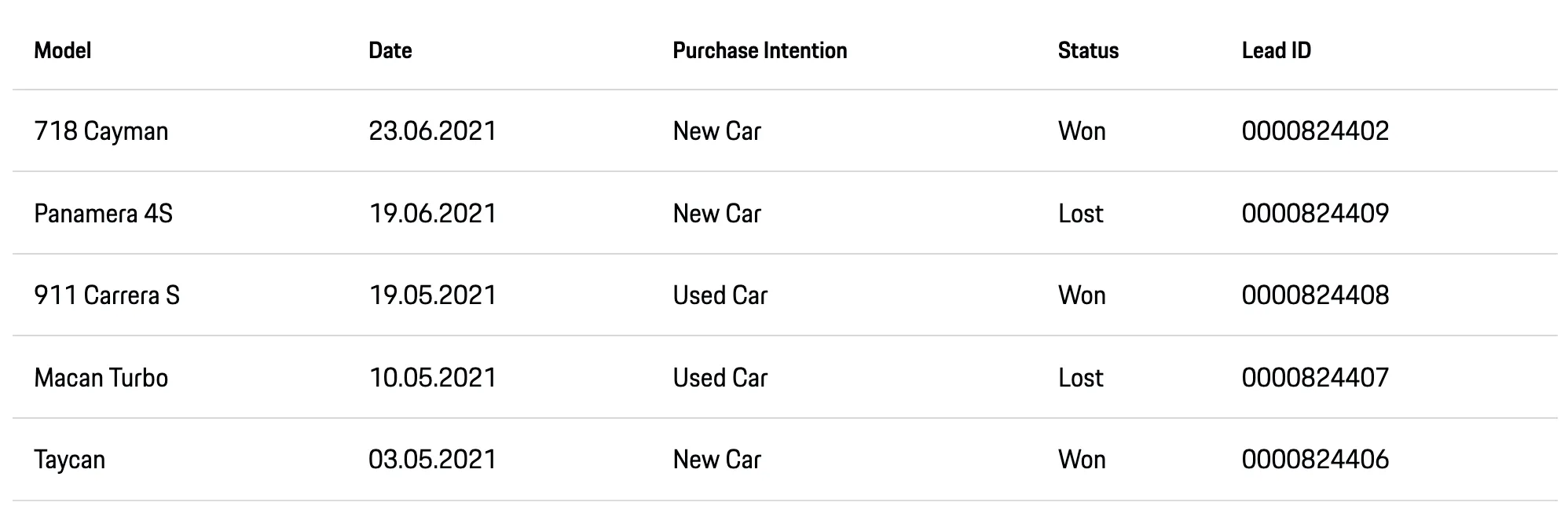Click the Won status in Taycan row
The image size is (1568, 506).
click(x=1082, y=460)
